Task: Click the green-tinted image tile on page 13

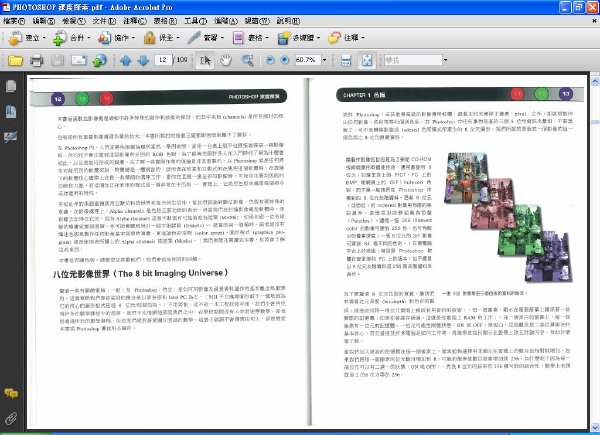Action: [520, 230]
